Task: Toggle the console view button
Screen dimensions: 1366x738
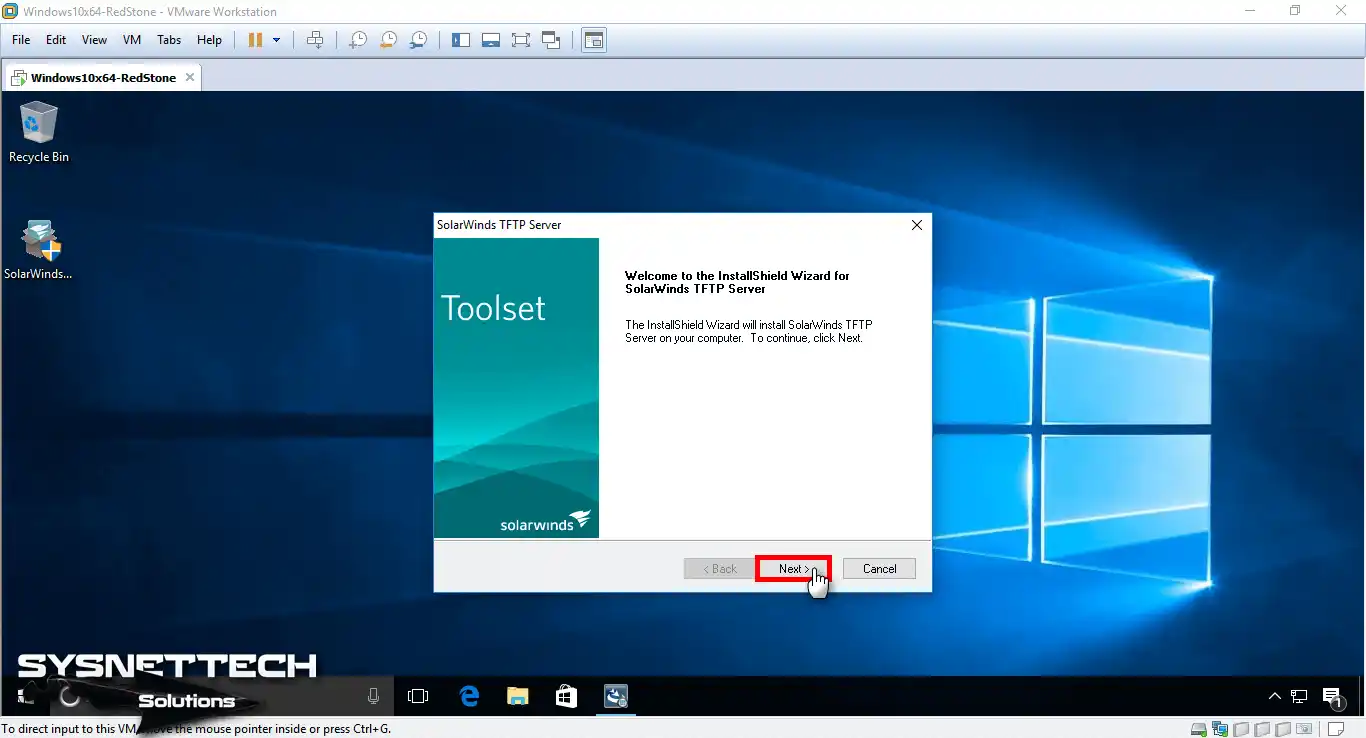Action: 594,40
